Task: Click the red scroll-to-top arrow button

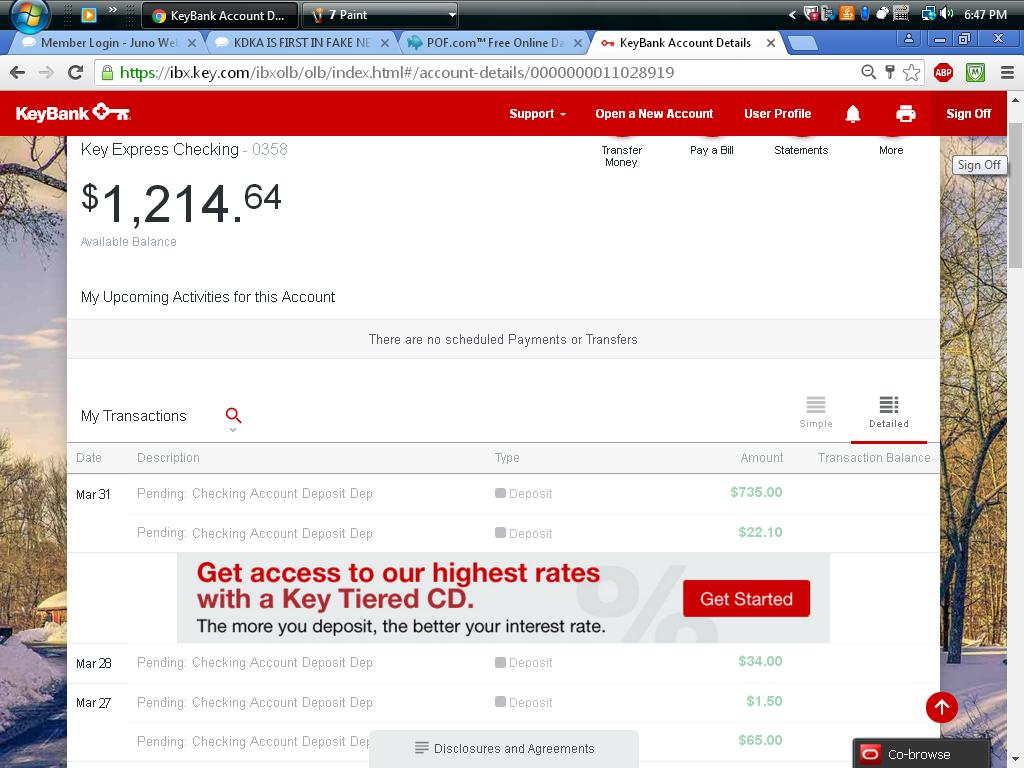Action: coord(941,707)
